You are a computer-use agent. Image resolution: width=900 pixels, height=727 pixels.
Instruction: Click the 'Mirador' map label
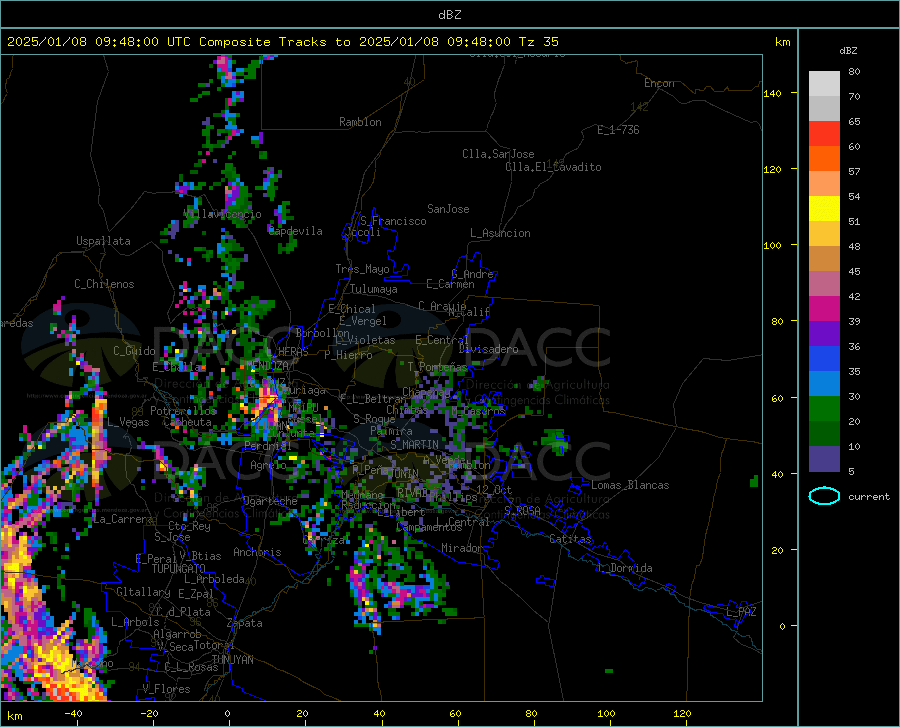click(462, 548)
